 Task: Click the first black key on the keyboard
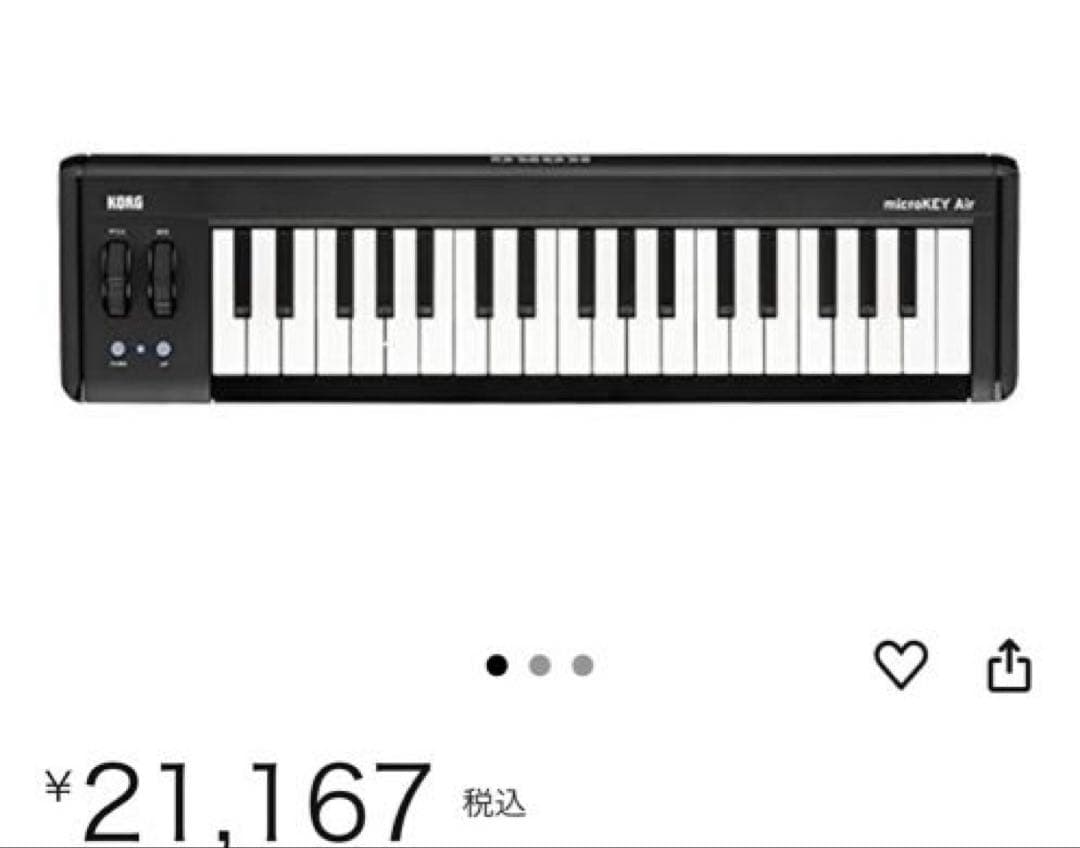coord(242,273)
